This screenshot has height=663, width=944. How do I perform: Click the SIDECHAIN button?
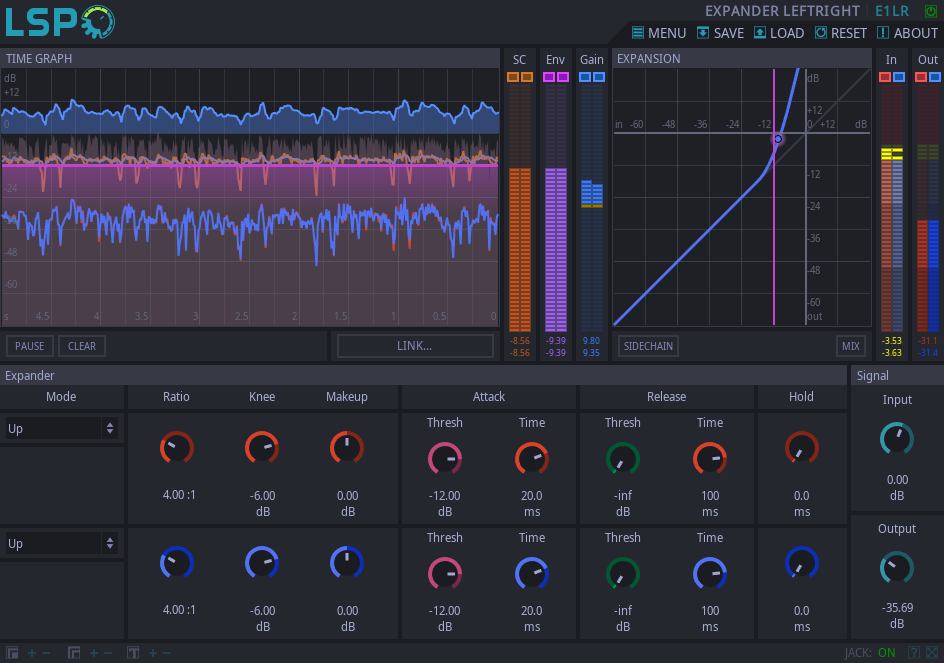click(x=648, y=346)
